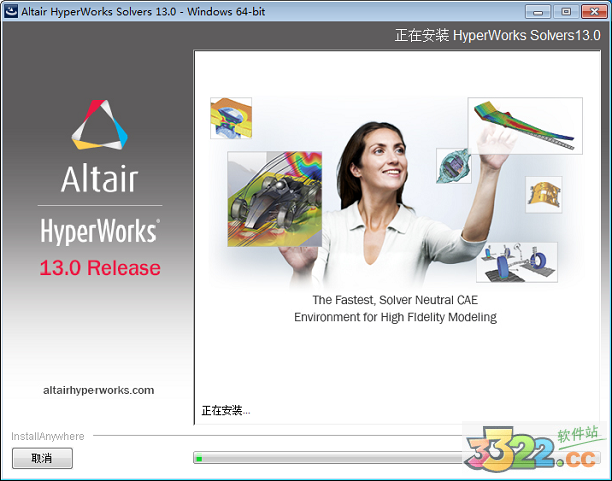Click 'Environment for High Fidelity Modeling' text

pyautogui.click(x=395, y=317)
